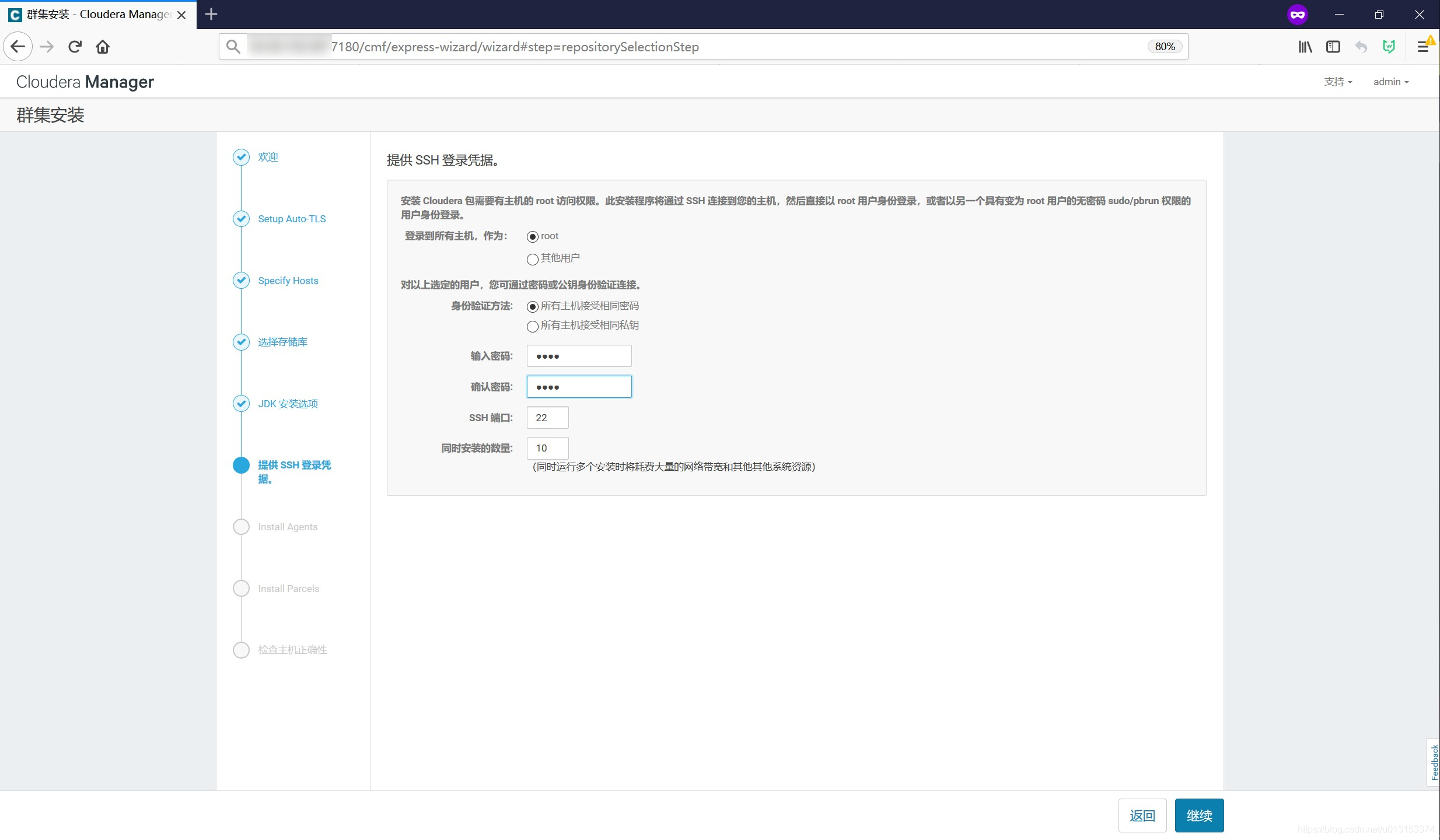Image resolution: width=1440 pixels, height=840 pixels.
Task: Open the library bookshelf icon
Action: tap(1305, 47)
